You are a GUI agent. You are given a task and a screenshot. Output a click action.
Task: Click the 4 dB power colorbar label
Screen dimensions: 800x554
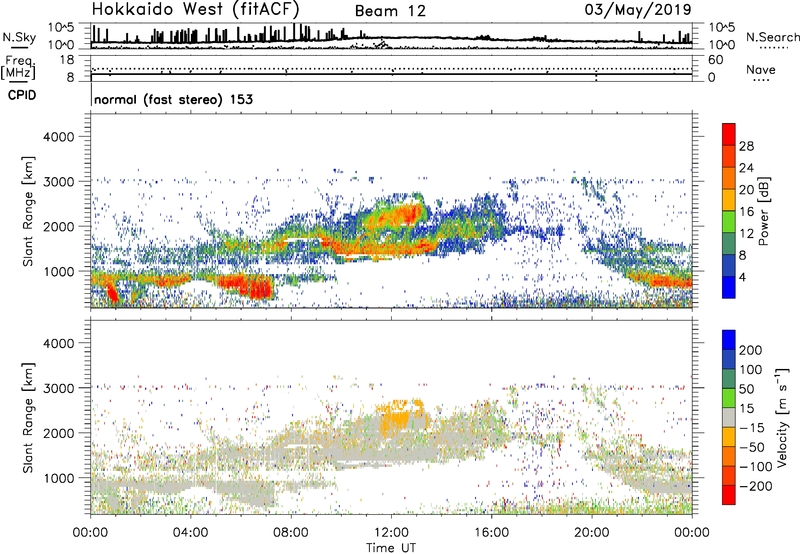click(743, 278)
